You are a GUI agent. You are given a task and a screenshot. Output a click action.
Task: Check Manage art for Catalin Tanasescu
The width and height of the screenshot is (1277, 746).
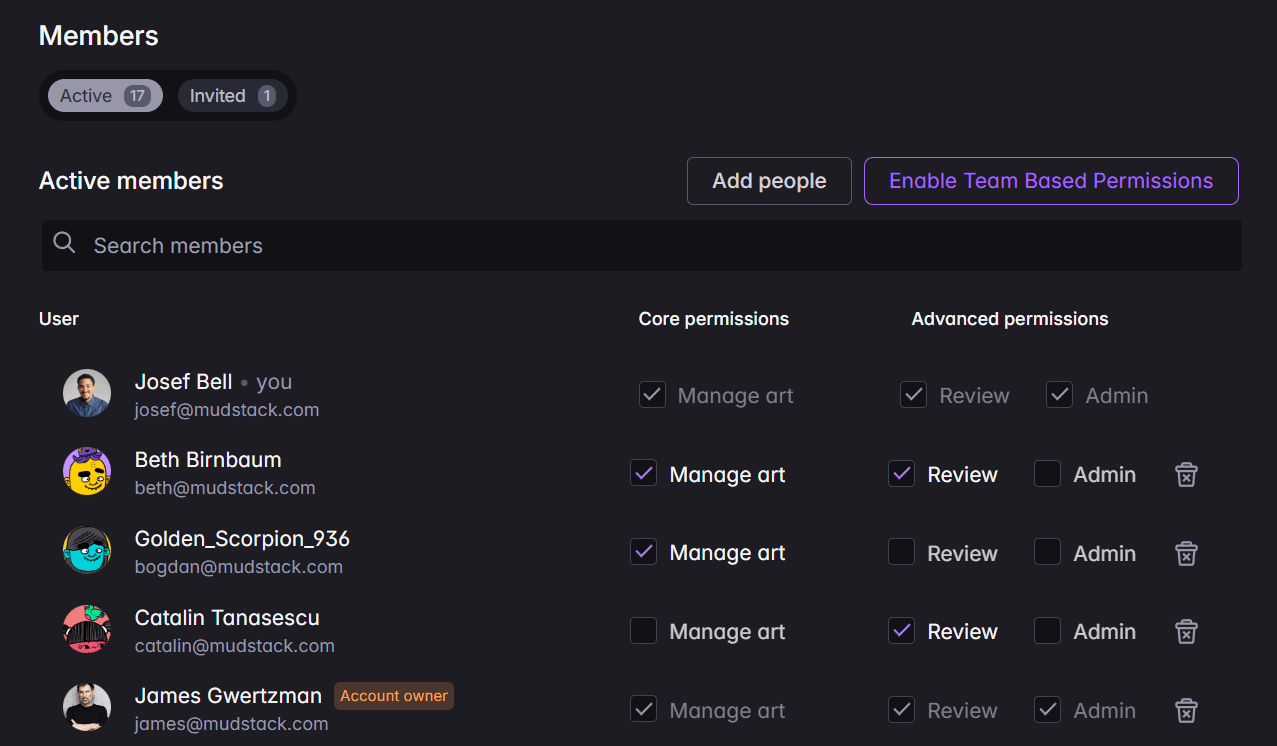click(x=643, y=631)
